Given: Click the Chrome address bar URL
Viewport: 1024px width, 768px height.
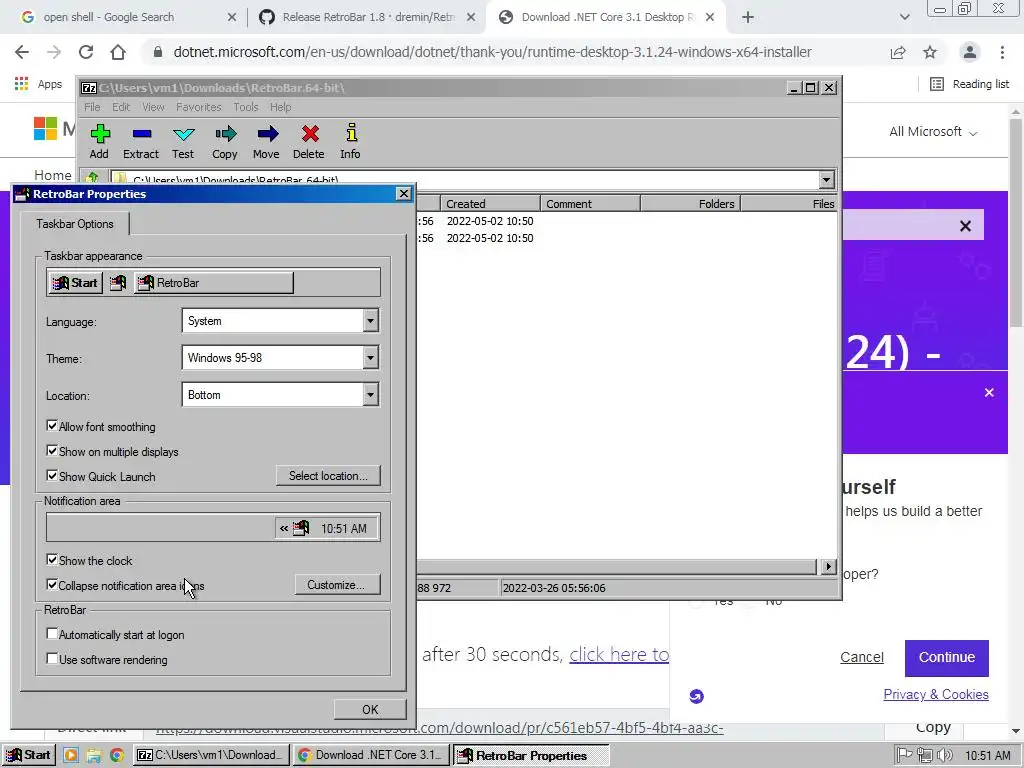Looking at the screenshot, I should 492,52.
